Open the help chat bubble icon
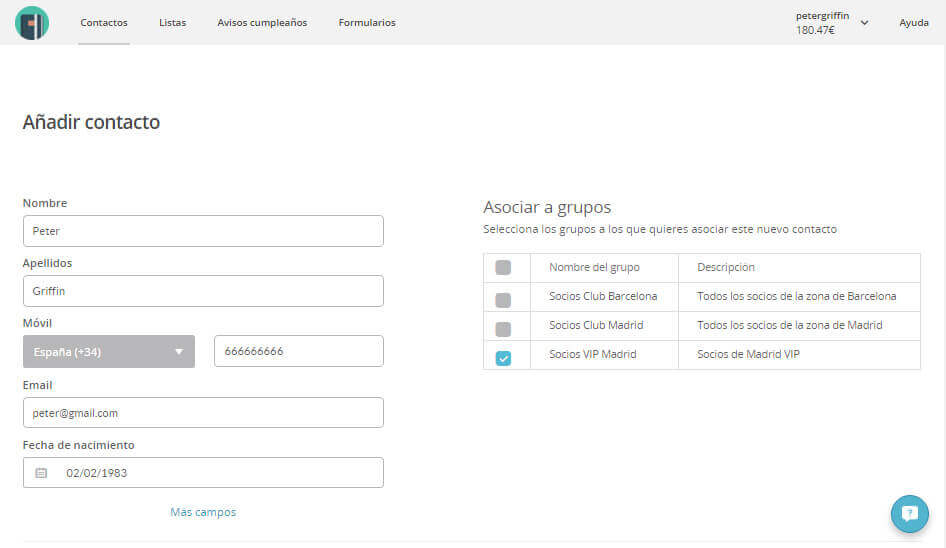The height and width of the screenshot is (548, 946). click(909, 514)
